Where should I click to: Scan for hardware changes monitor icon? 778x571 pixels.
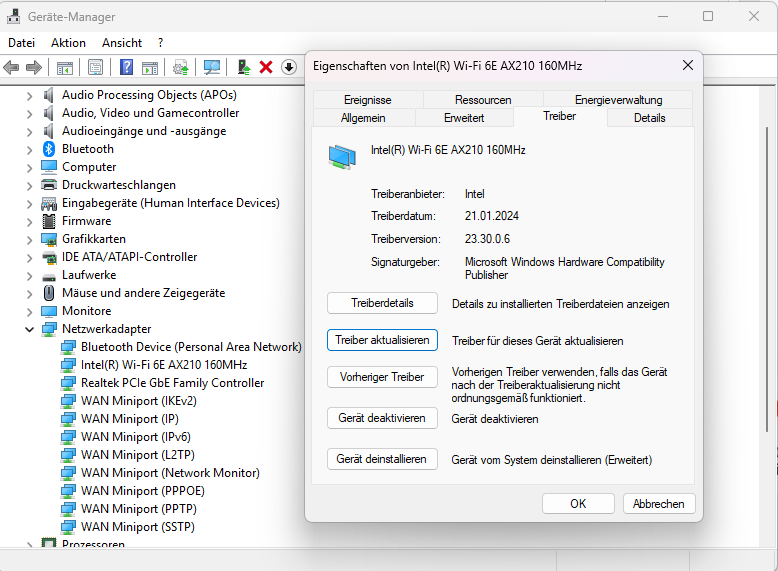pos(212,67)
